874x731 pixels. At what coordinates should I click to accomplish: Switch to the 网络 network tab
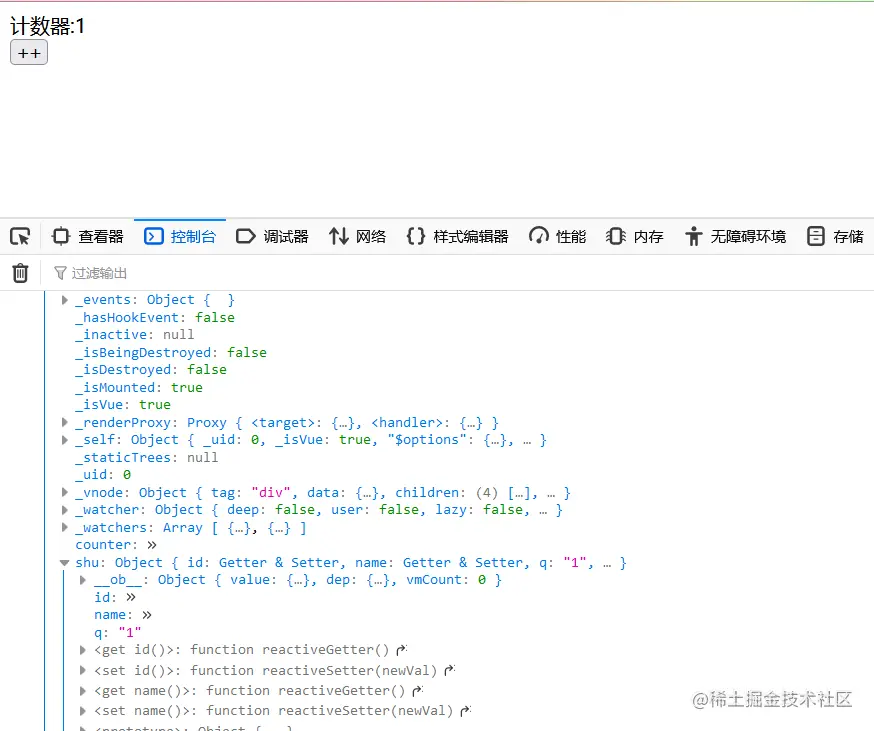point(357,237)
